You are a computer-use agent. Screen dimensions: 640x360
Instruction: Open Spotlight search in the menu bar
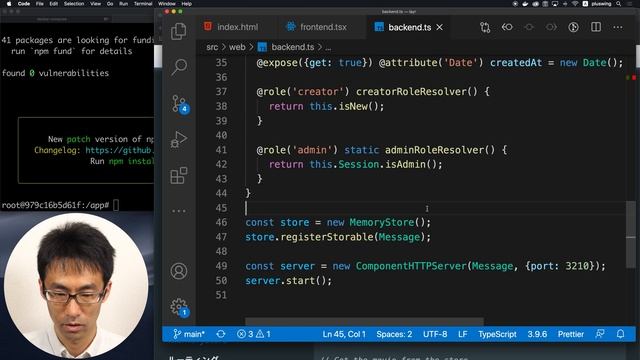[x=619, y=4]
